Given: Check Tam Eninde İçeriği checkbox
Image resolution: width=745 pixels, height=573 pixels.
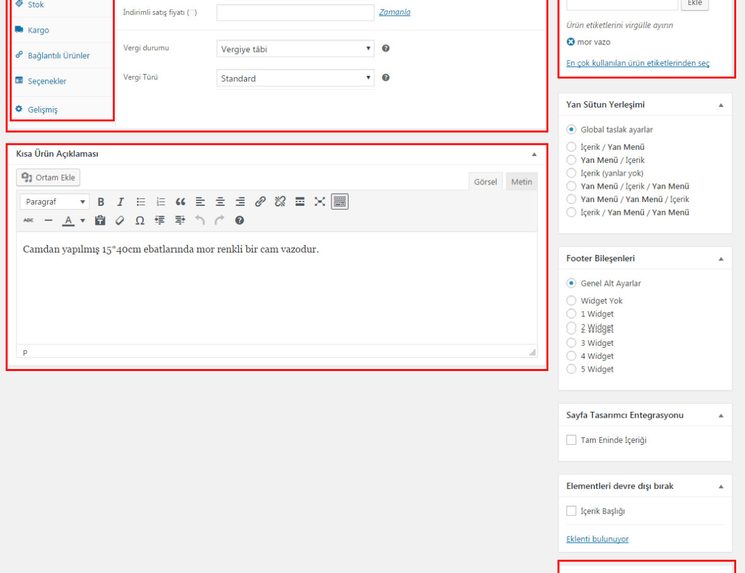Looking at the screenshot, I should tap(571, 440).
